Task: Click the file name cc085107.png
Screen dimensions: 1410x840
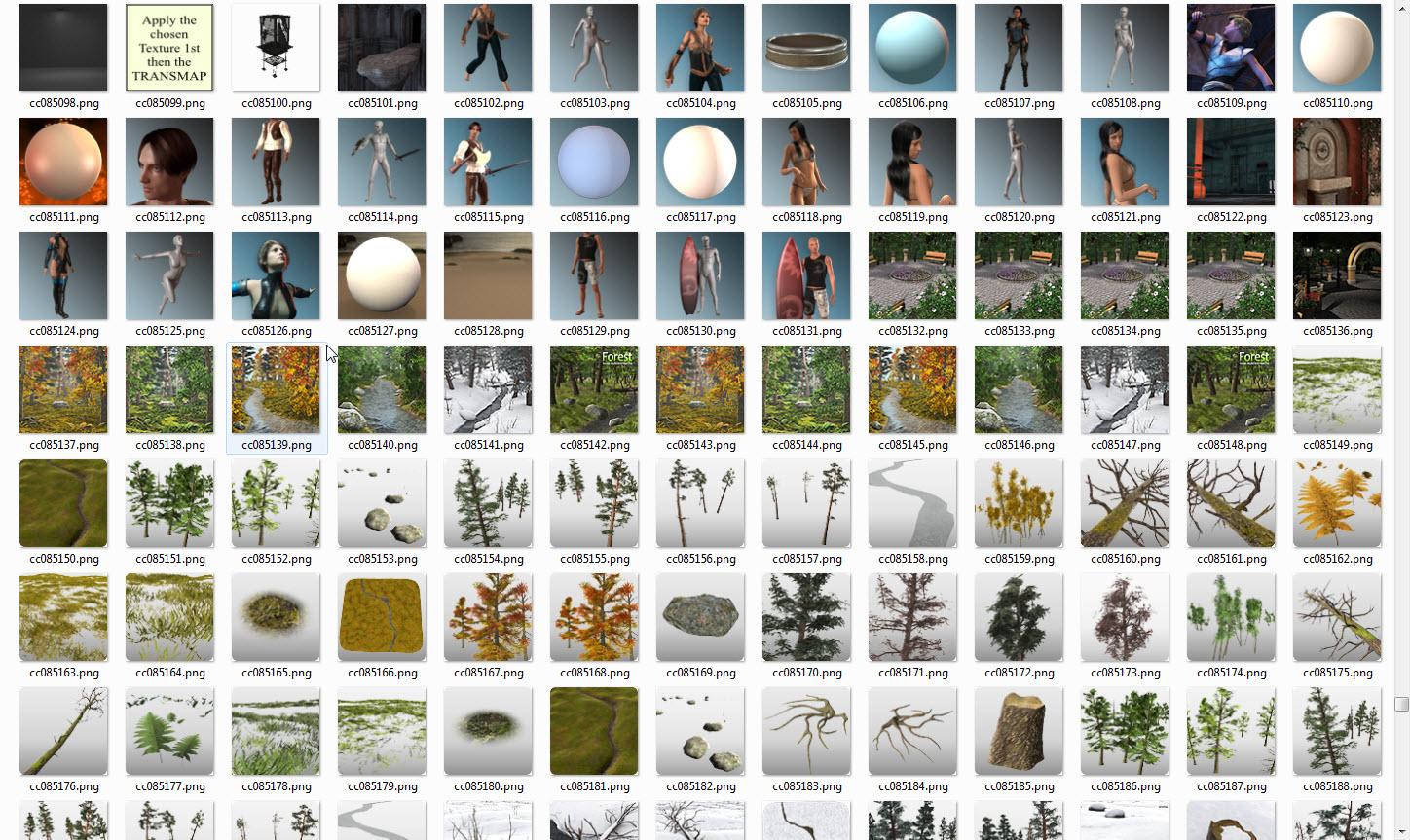Action: pos(1020,103)
